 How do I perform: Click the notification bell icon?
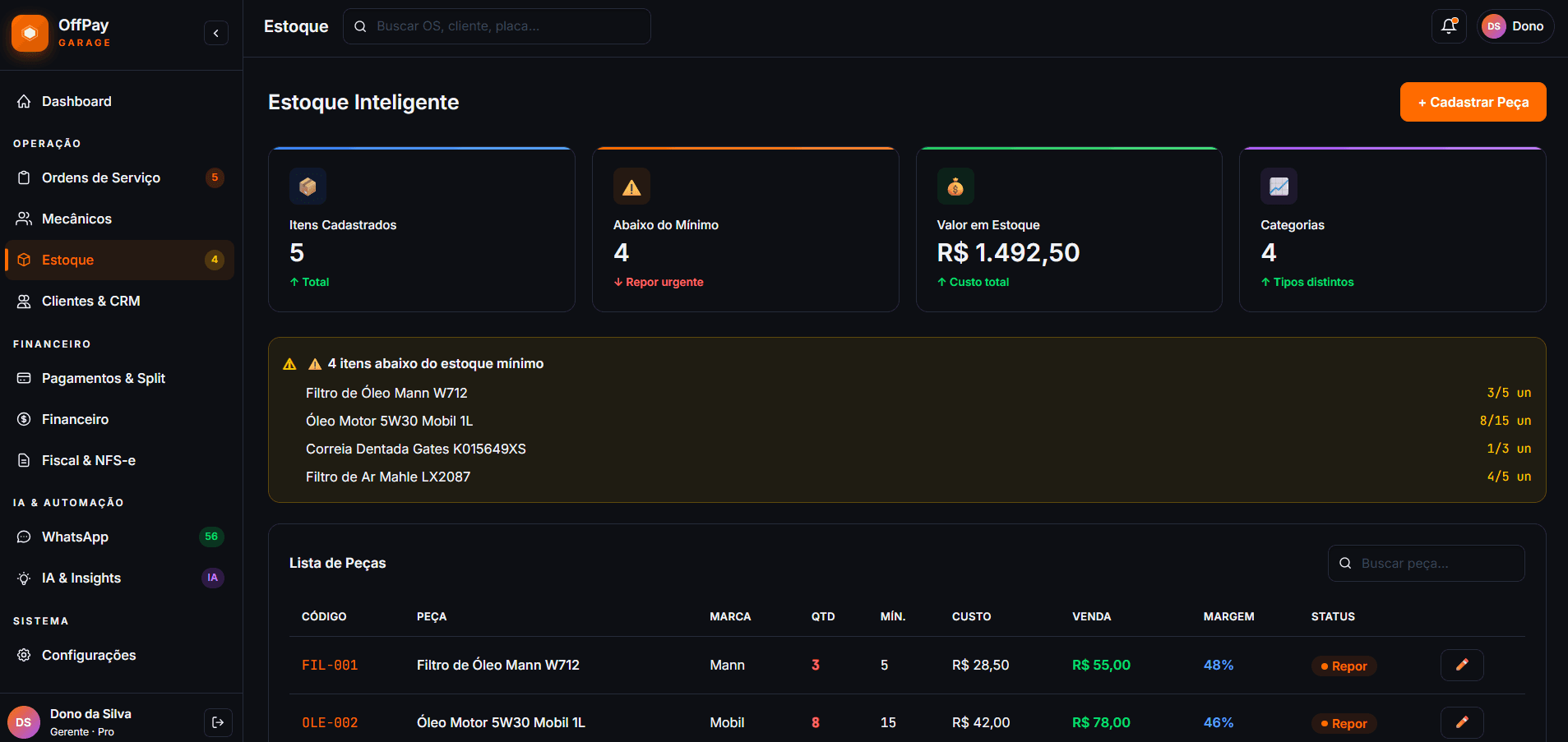[x=1448, y=26]
